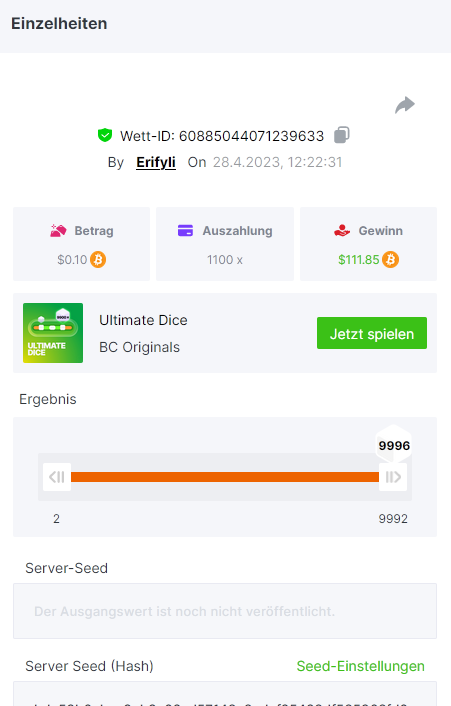Click the orange result range bar
The height and width of the screenshot is (706, 451).
tap(225, 477)
